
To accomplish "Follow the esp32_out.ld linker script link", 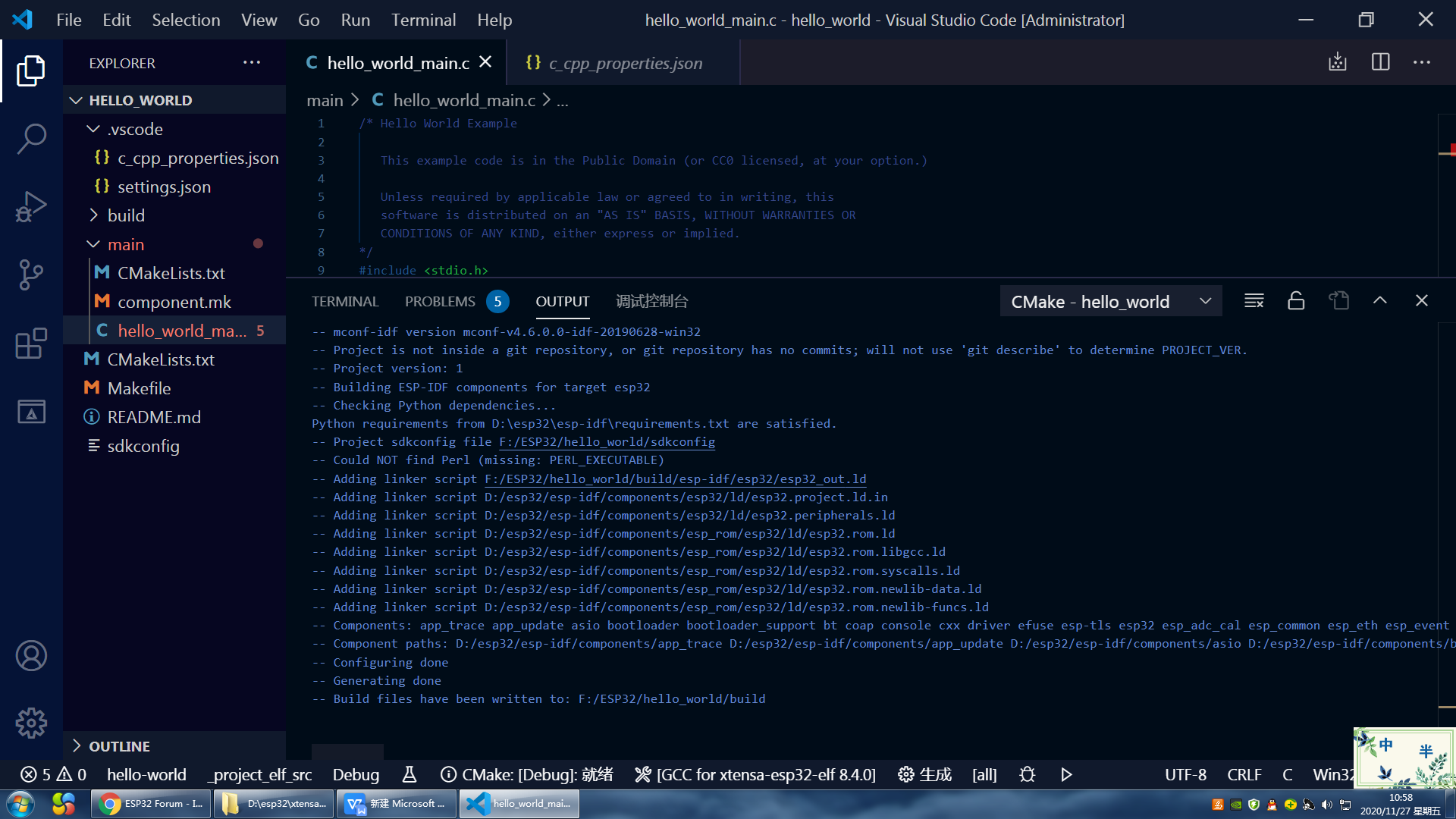I will (x=675, y=479).
